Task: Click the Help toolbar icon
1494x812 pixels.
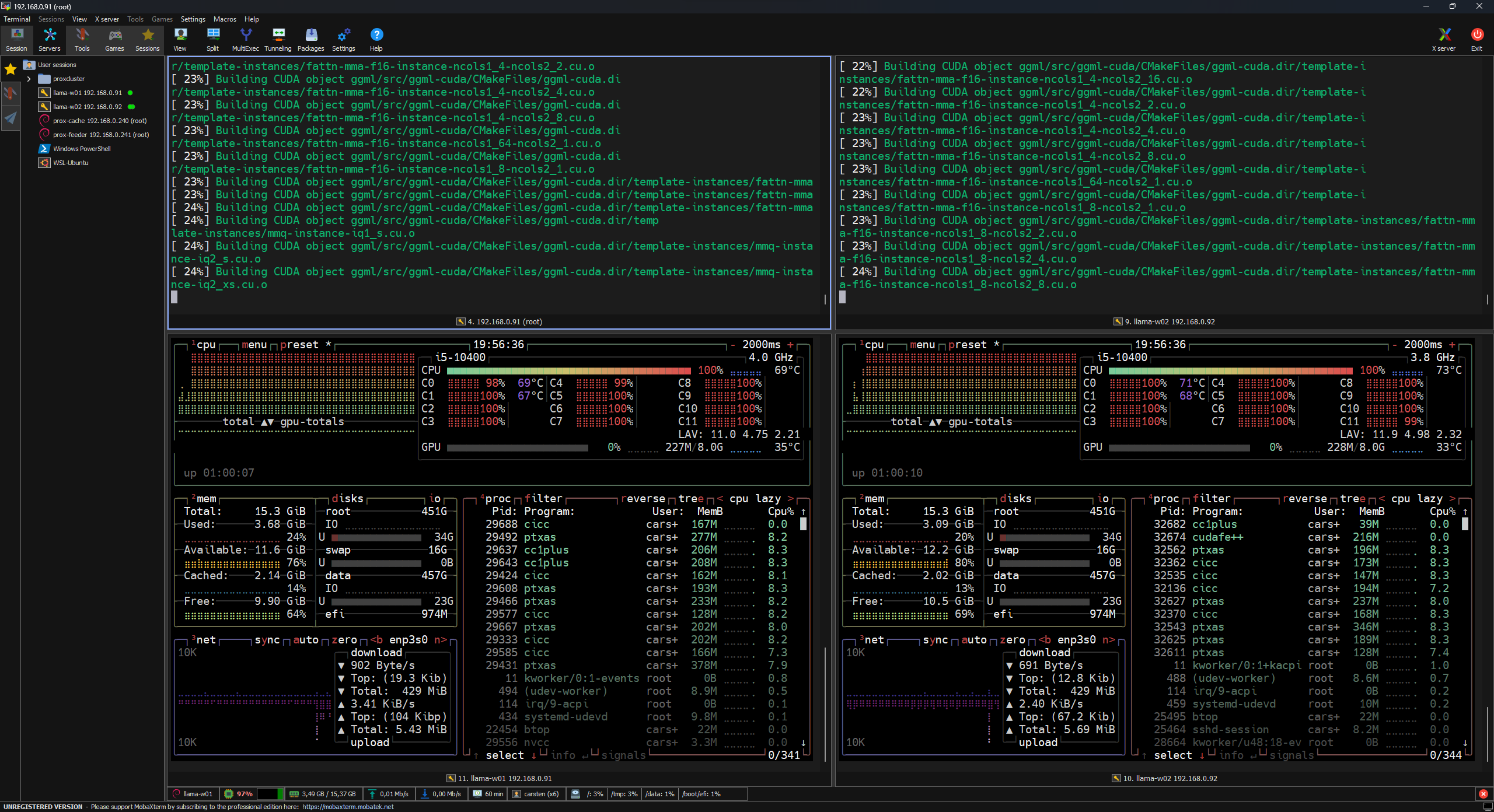Action: click(376, 40)
